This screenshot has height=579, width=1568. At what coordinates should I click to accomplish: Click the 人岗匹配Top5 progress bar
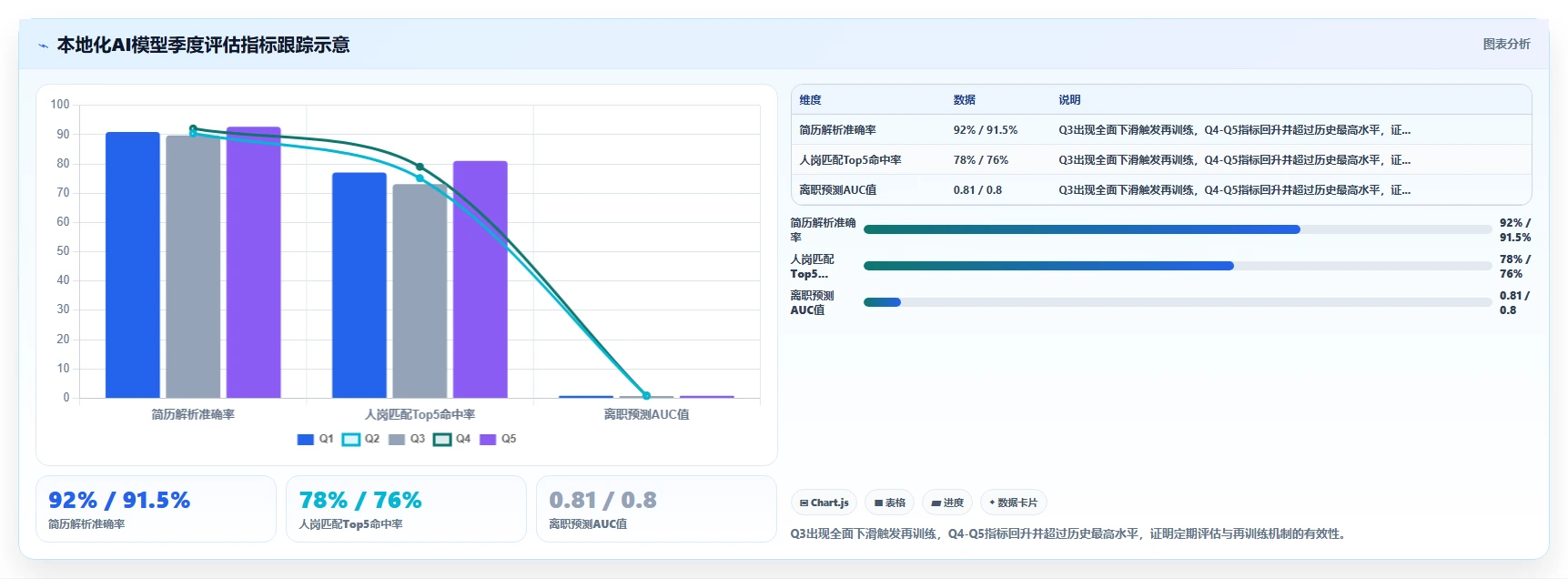pos(1178,266)
